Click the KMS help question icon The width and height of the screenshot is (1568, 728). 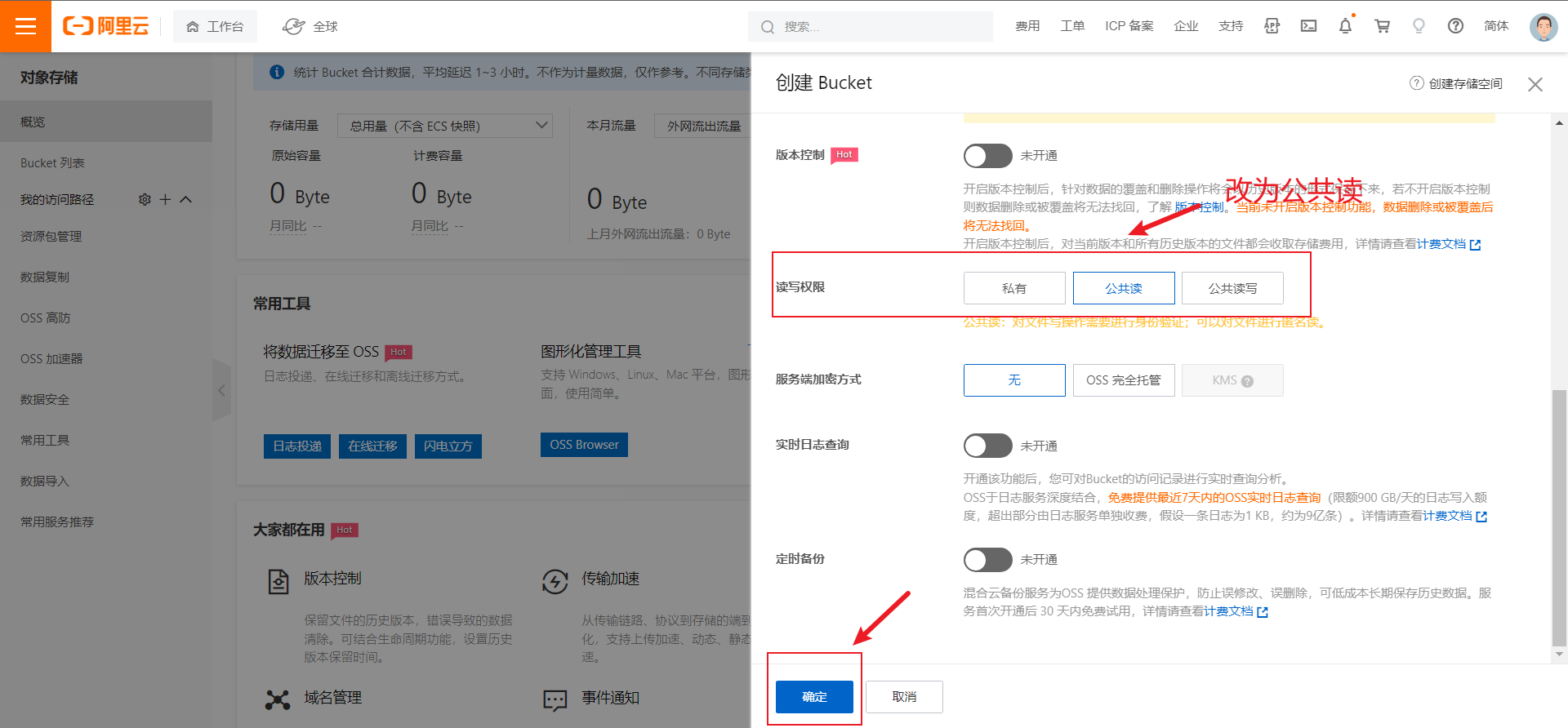[1247, 381]
